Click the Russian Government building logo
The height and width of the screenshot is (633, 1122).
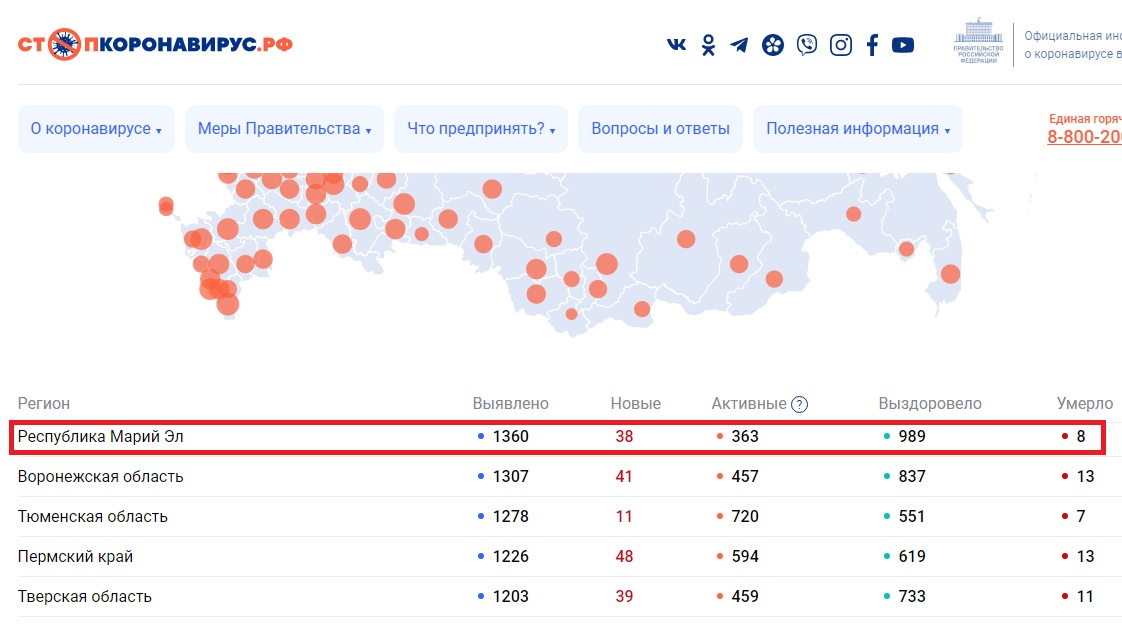coord(979,42)
